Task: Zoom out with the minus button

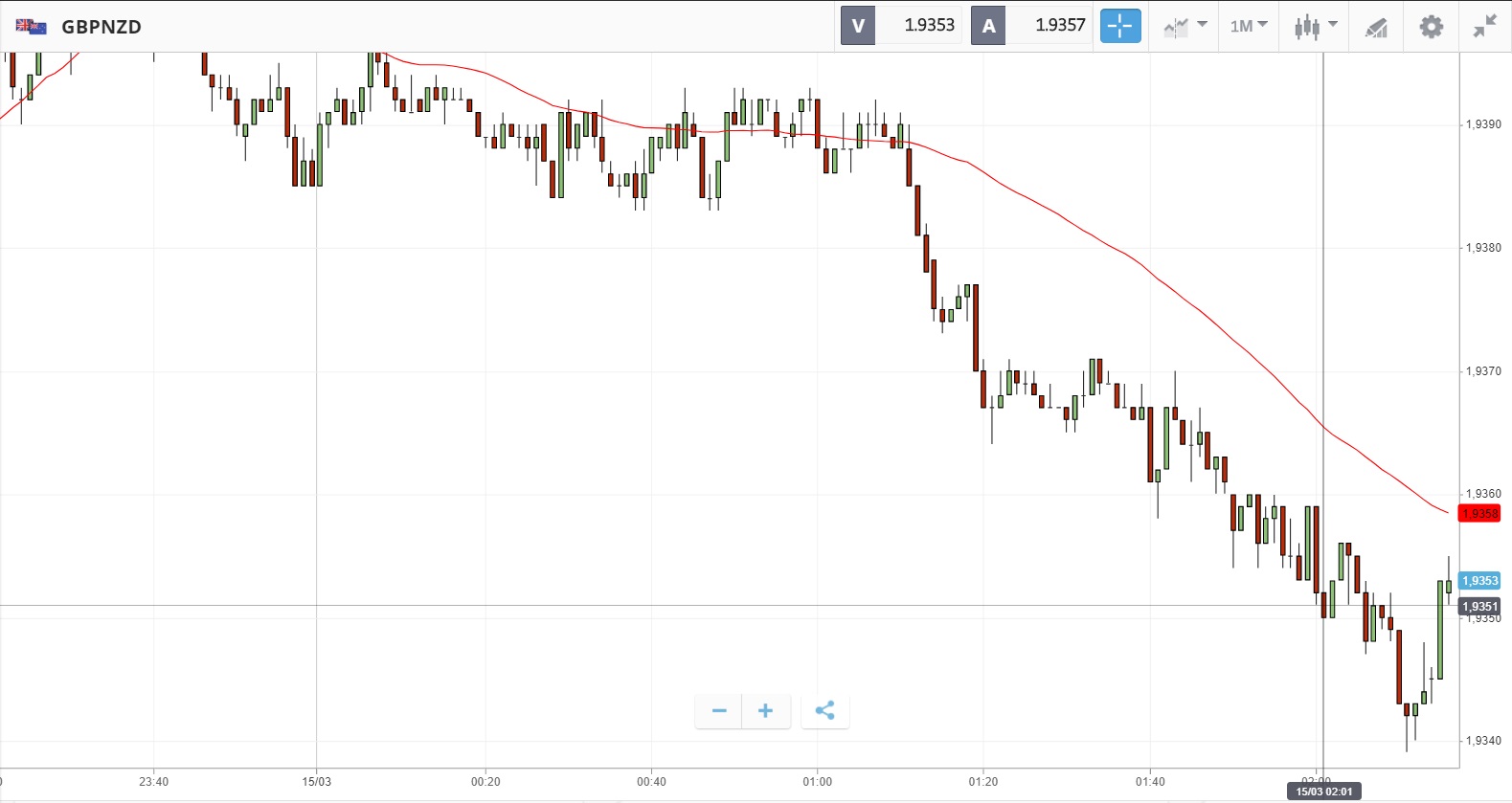Action: pos(719,710)
